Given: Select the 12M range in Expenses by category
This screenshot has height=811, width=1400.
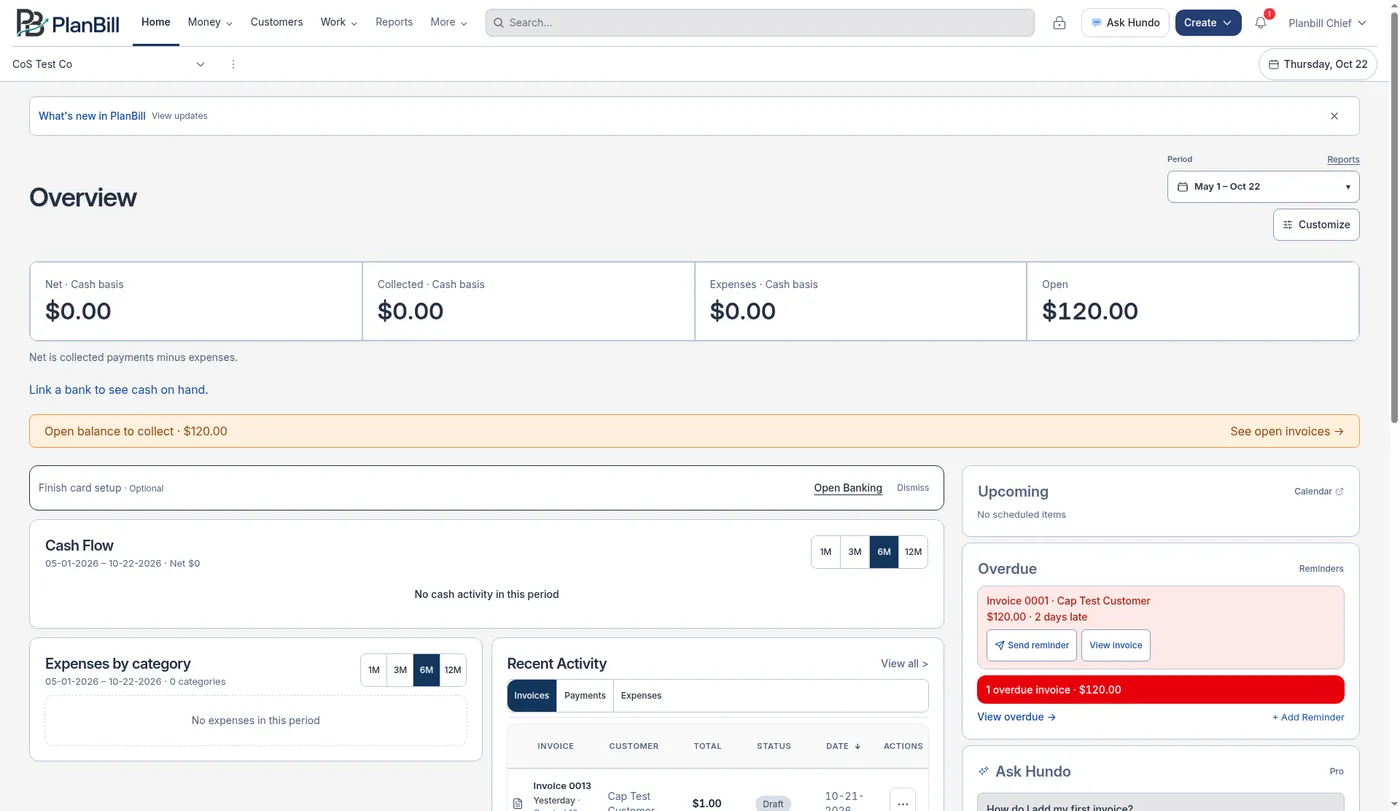Looking at the screenshot, I should pyautogui.click(x=453, y=670).
